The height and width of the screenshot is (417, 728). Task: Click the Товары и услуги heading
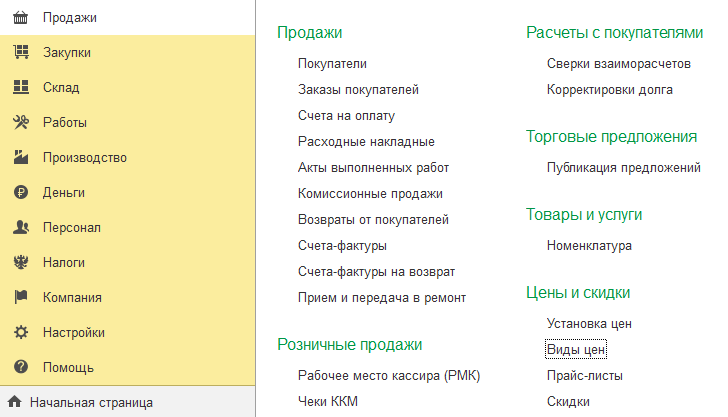coord(584,215)
